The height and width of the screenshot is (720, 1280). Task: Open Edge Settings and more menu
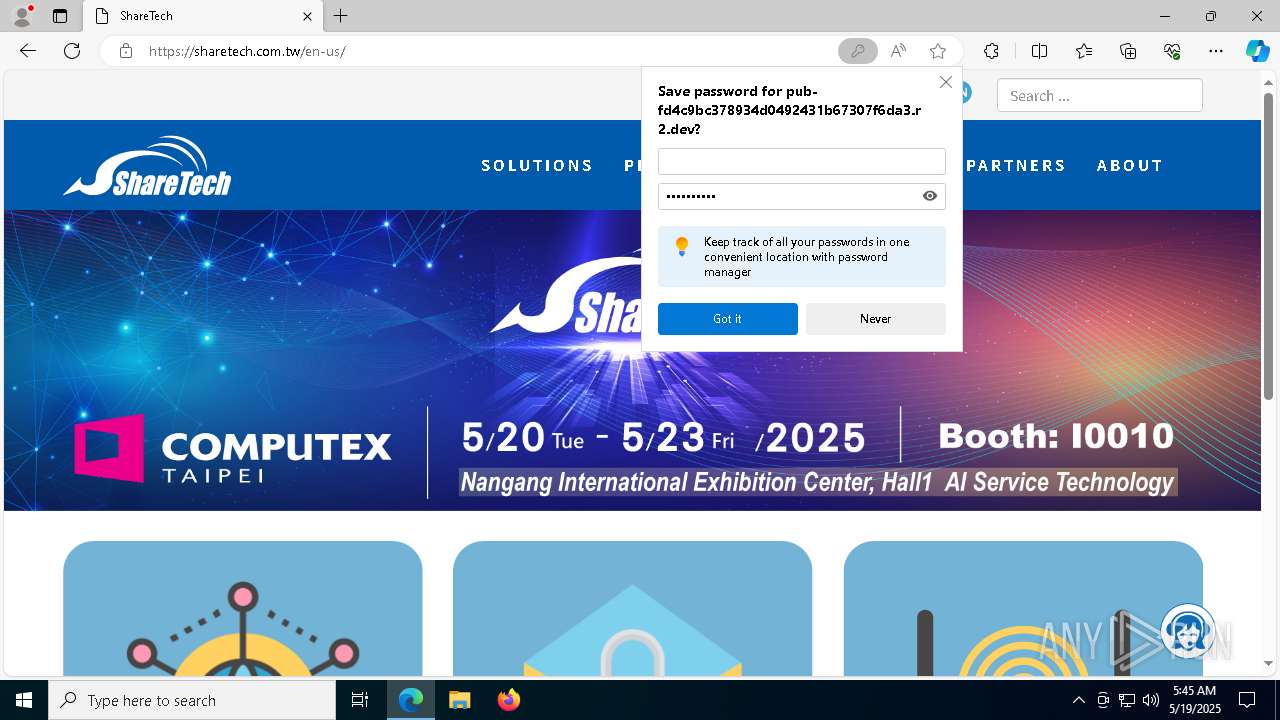(x=1216, y=51)
